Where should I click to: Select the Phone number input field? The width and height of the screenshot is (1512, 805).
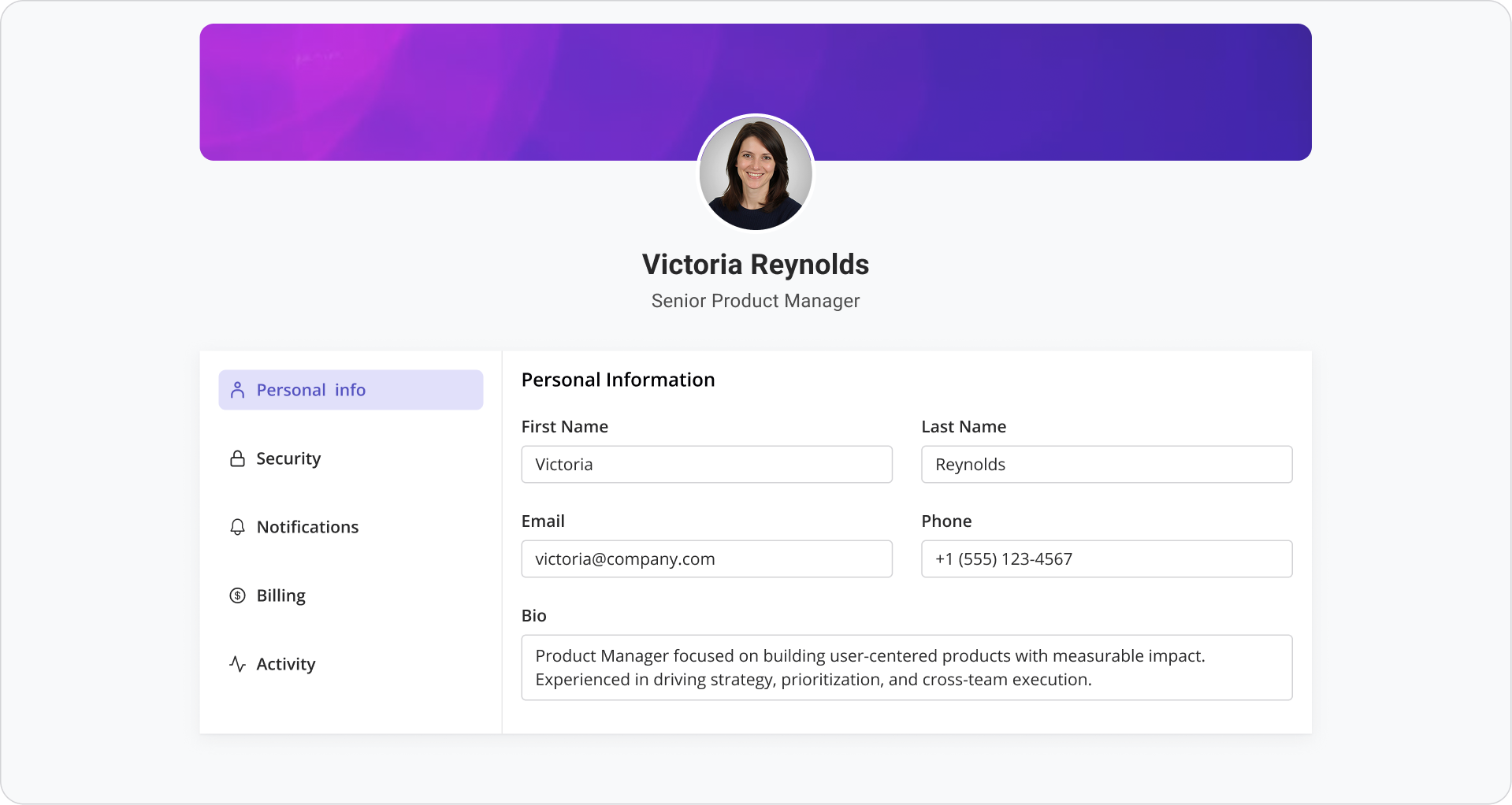click(1106, 559)
